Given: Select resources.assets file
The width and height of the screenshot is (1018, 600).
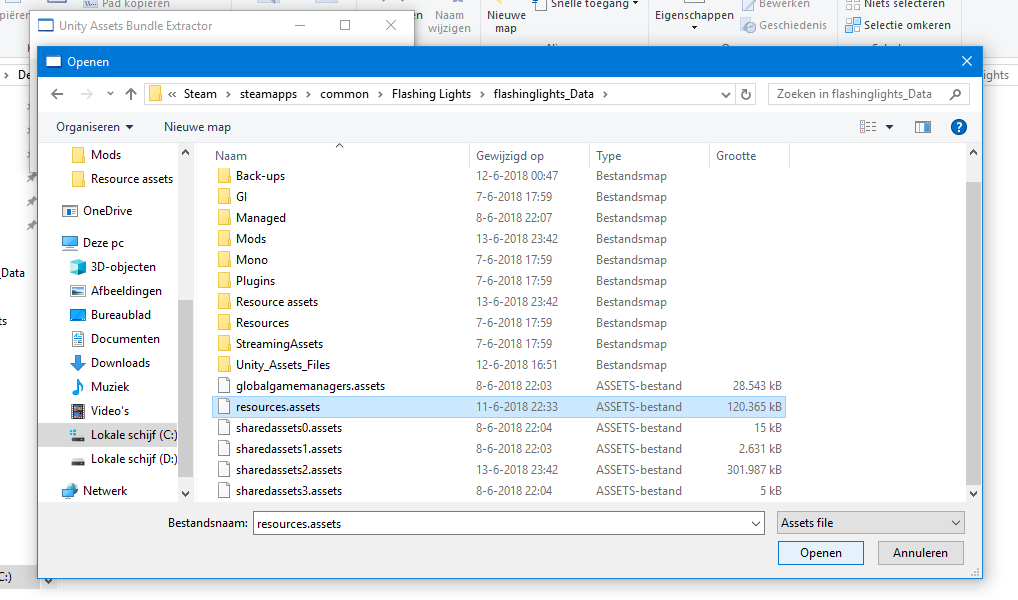Looking at the screenshot, I should [499, 407].
